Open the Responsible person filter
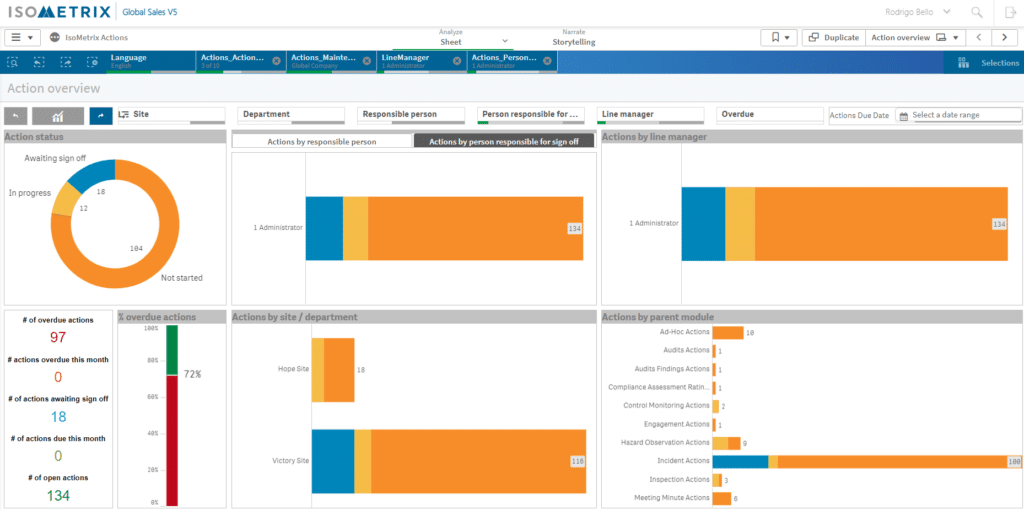This screenshot has height=510, width=1024. click(x=411, y=116)
